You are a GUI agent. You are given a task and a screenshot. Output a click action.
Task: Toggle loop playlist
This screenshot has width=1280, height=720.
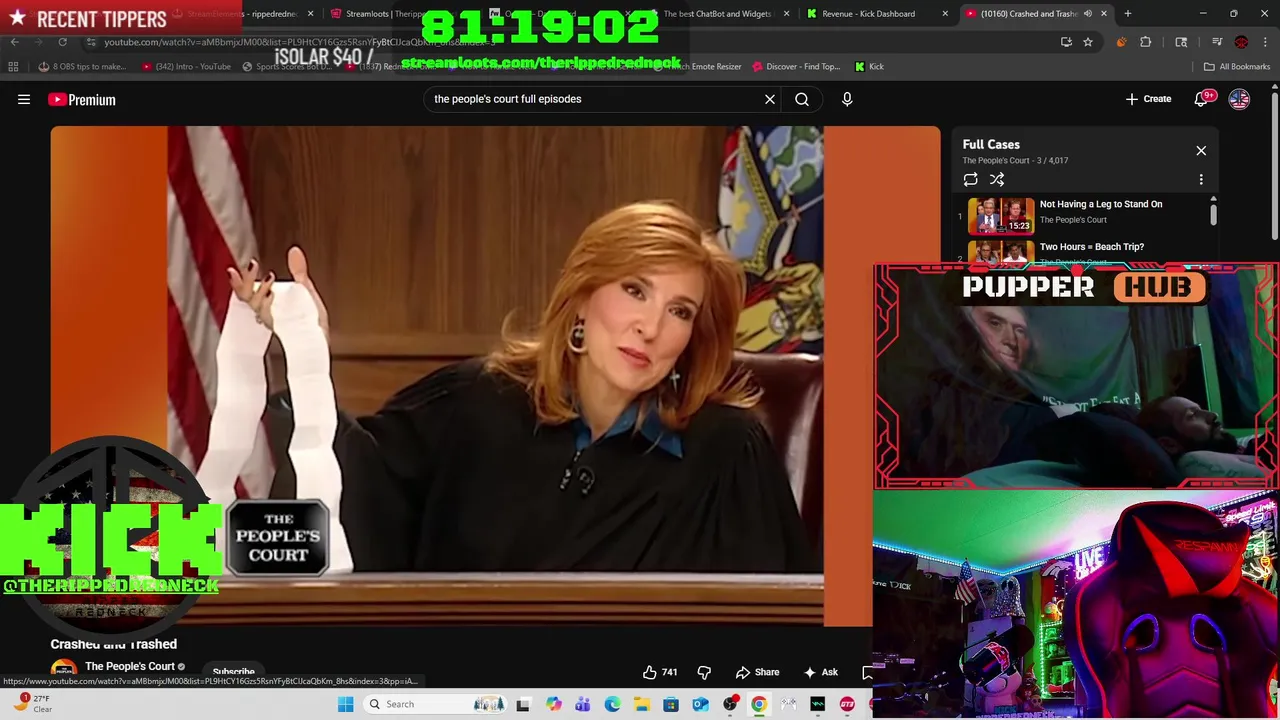970,180
